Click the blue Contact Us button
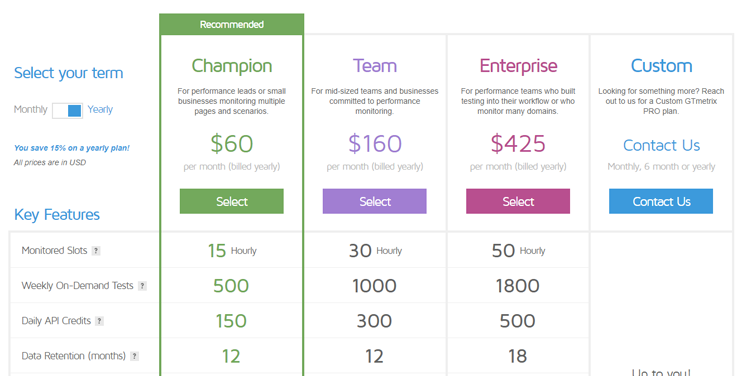Screen dimensions: 744x376 coord(661,201)
